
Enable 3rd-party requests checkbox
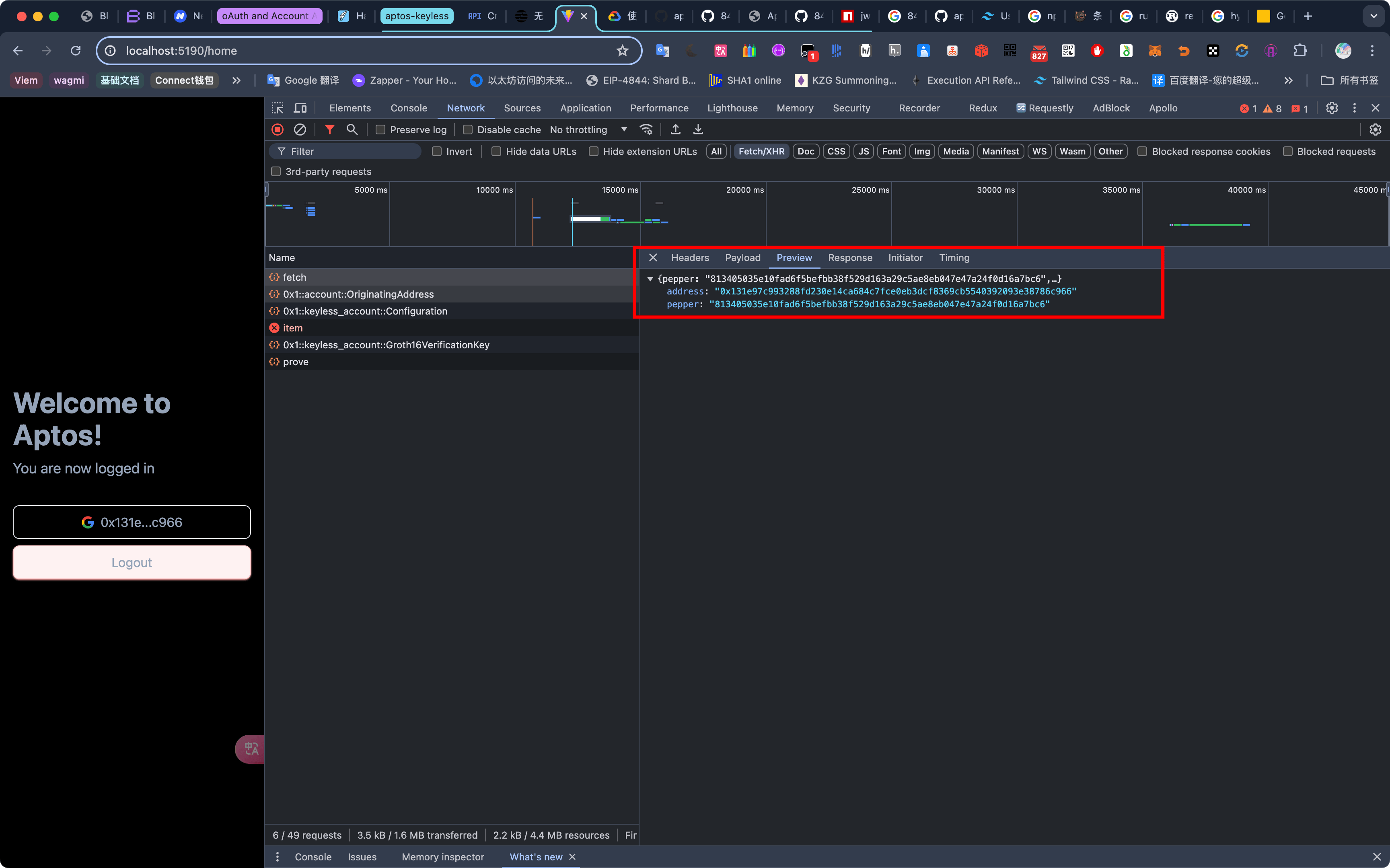click(x=276, y=172)
